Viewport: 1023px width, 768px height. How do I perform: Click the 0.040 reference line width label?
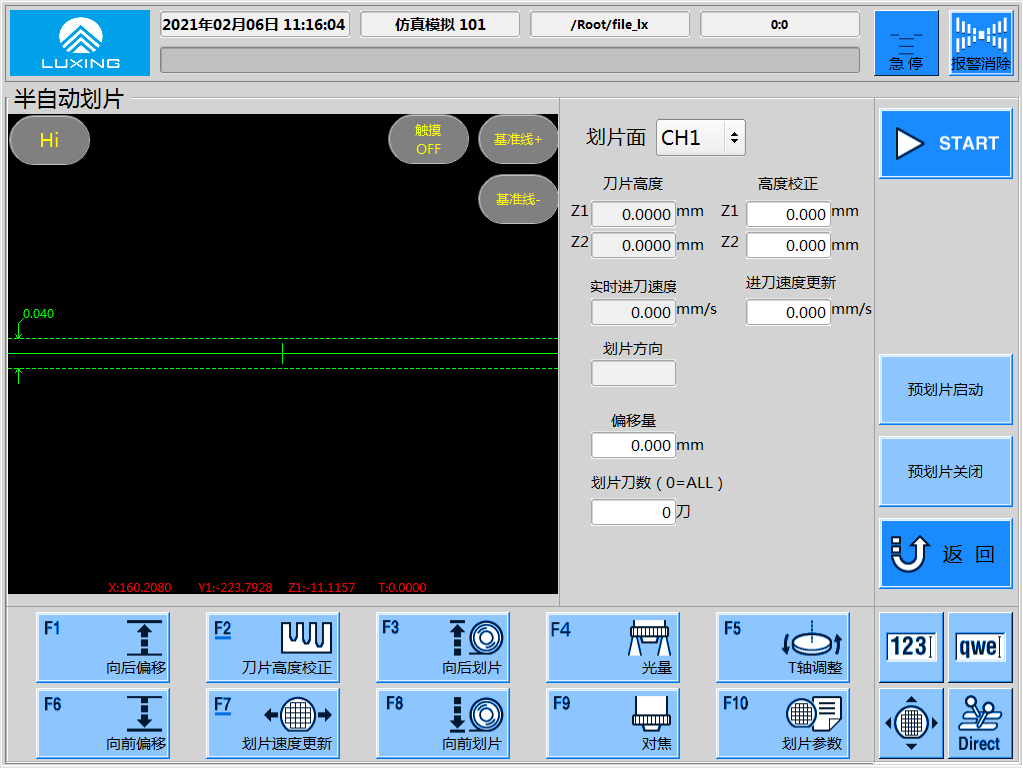(x=38, y=314)
